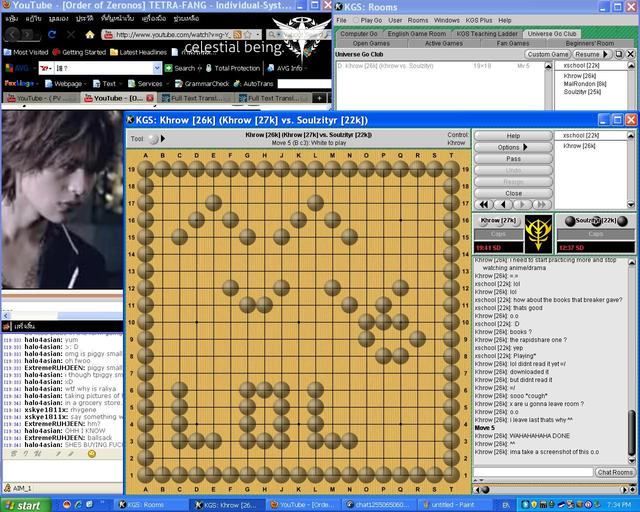The image size is (640, 512).
Task: Click Chat Rooms button
Action: (615, 472)
